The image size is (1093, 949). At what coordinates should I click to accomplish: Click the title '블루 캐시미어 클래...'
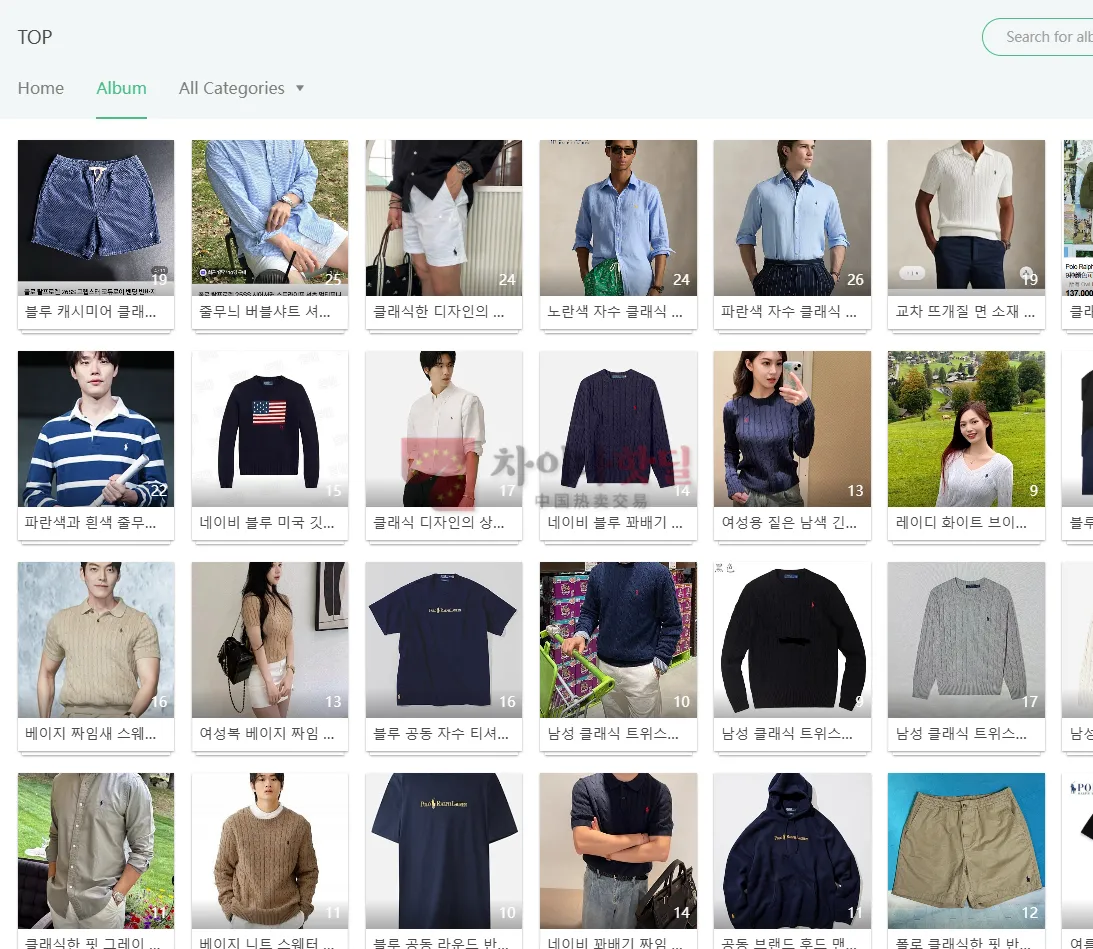click(91, 312)
